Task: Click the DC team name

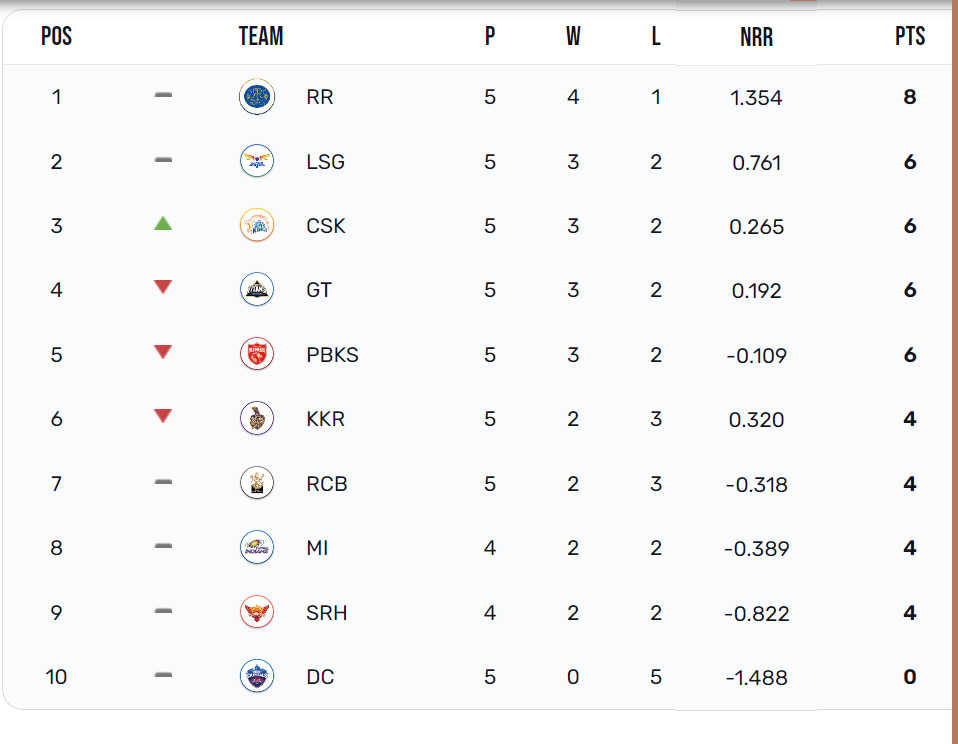Action: pos(320,677)
